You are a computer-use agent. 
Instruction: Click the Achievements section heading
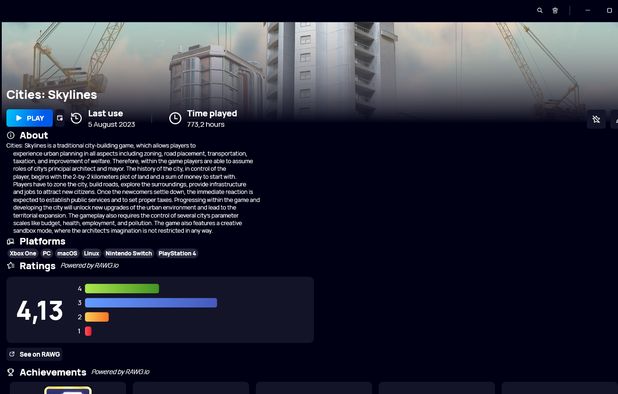pos(53,372)
